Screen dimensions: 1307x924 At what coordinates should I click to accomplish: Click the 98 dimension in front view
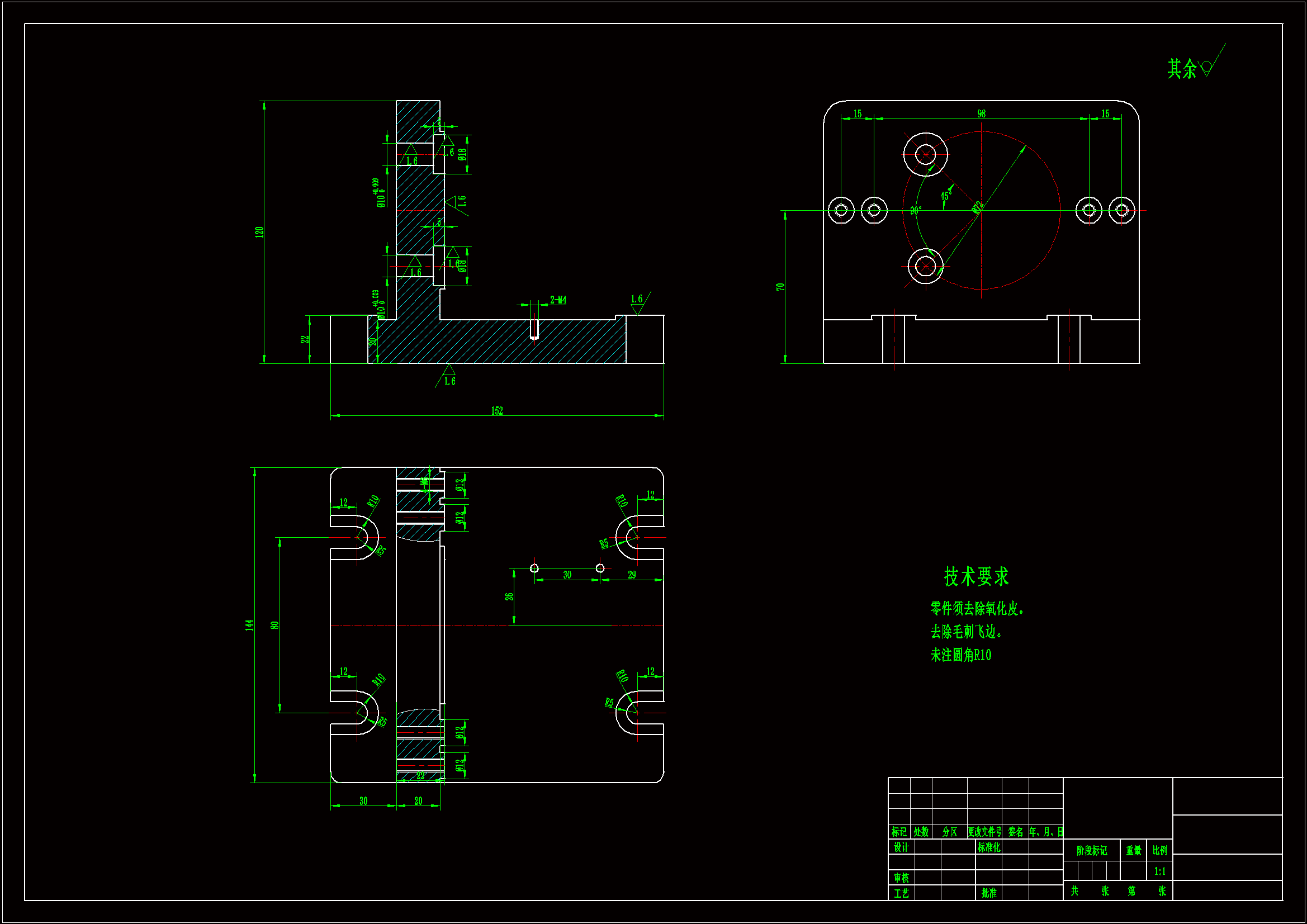[x=982, y=114]
